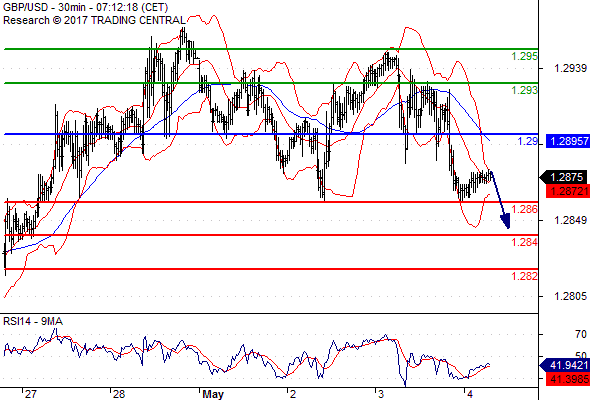
Task: Click the blue 1.29 pivot level label
Action: pos(528,141)
